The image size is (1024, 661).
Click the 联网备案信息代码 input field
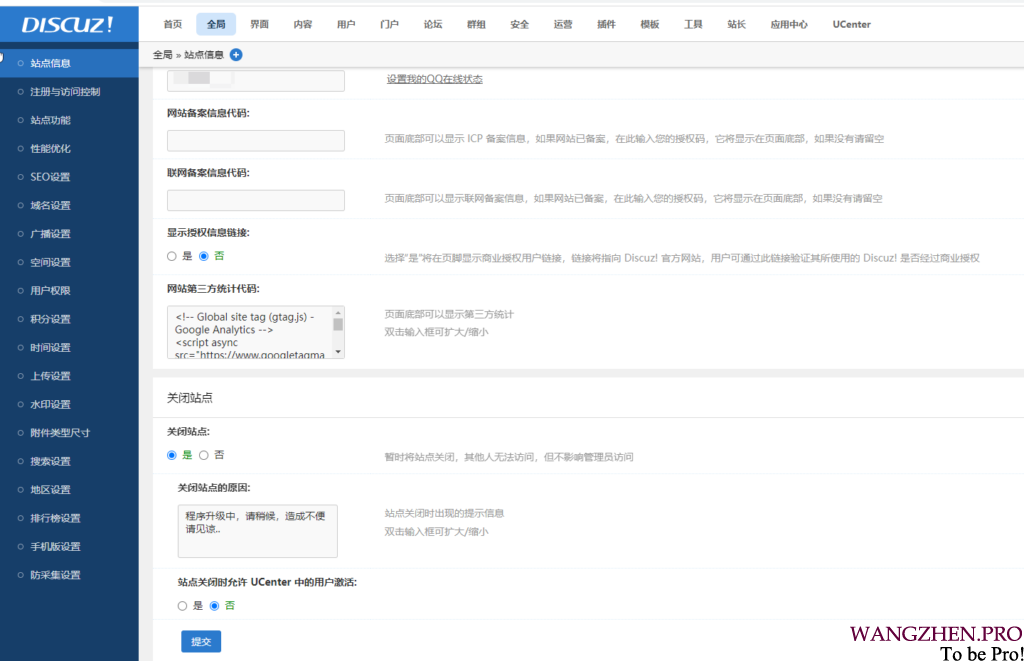[x=256, y=200]
